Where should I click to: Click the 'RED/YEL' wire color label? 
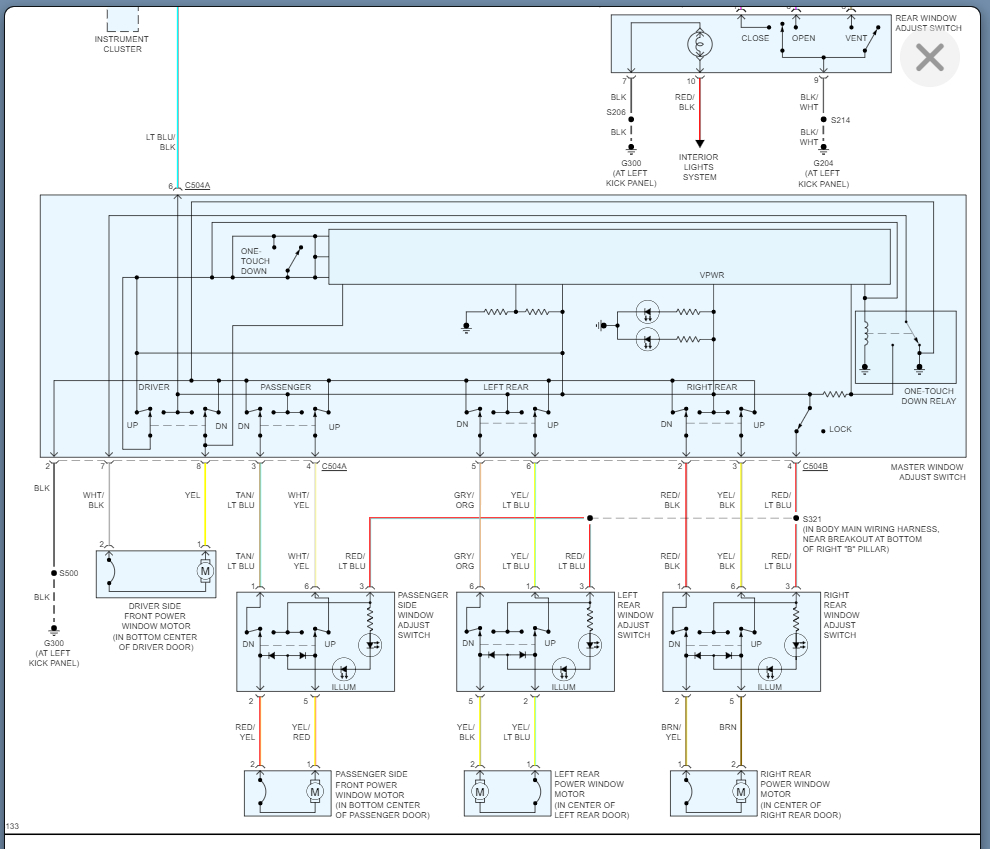tap(245, 732)
